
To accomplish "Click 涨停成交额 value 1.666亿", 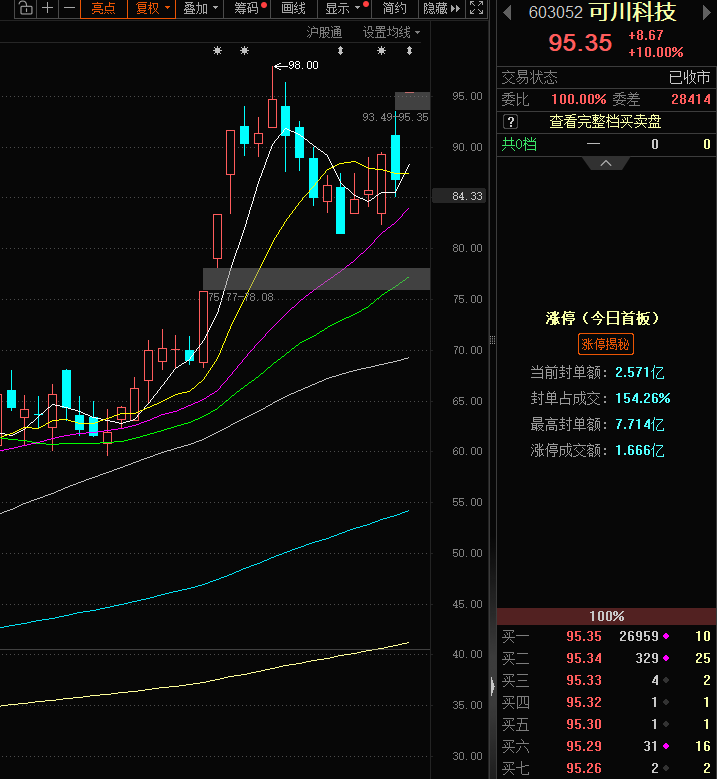I will (x=639, y=451).
